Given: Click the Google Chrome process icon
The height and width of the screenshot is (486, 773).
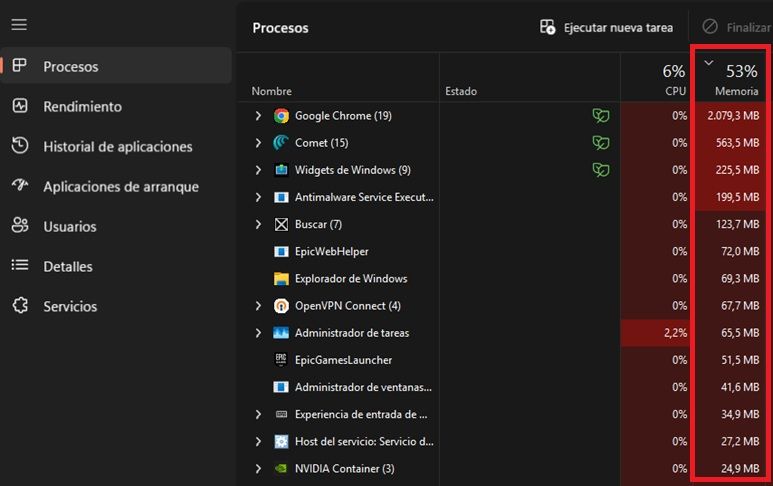Looking at the screenshot, I should click(x=281, y=116).
